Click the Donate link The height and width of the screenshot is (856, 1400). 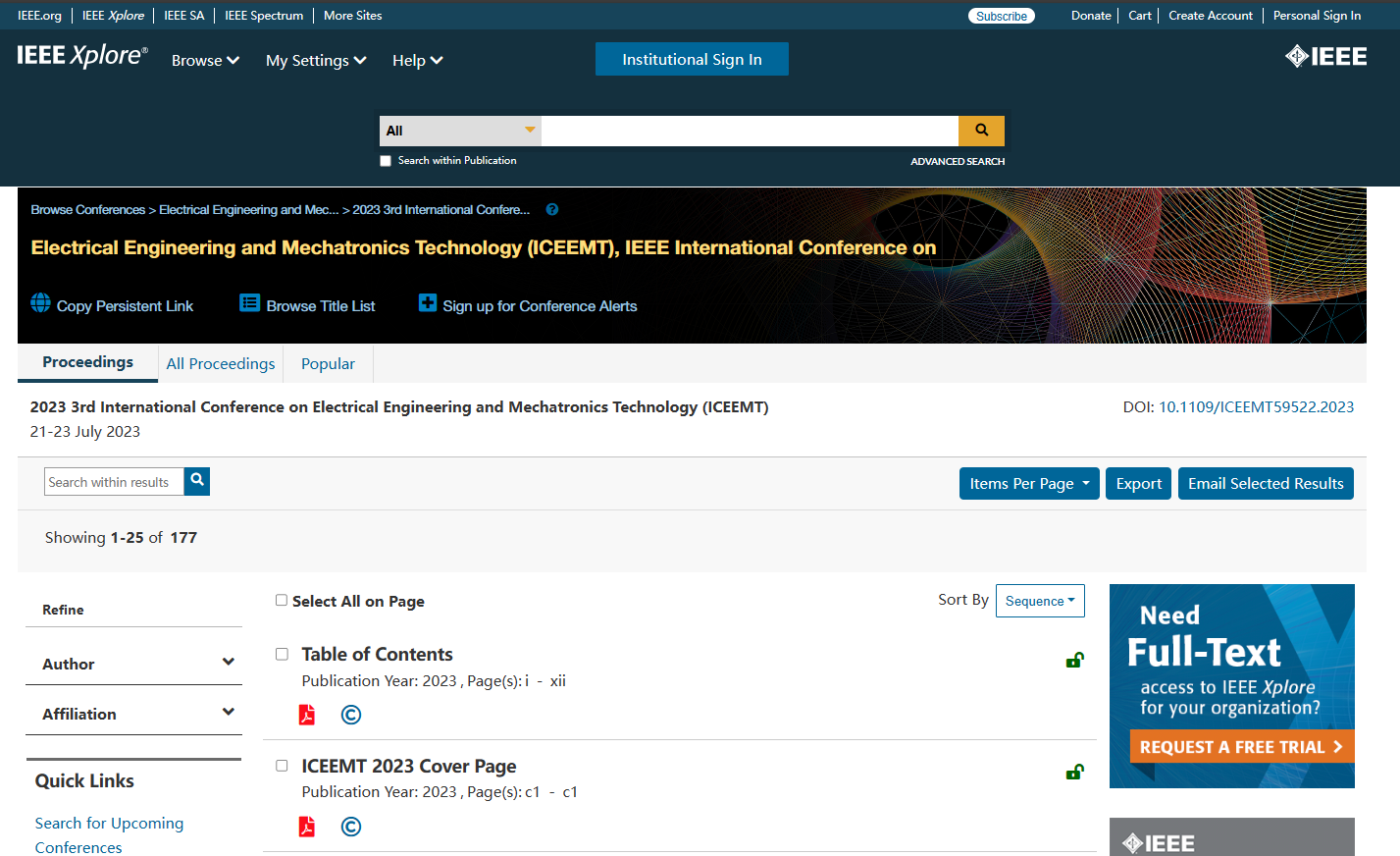(1091, 16)
